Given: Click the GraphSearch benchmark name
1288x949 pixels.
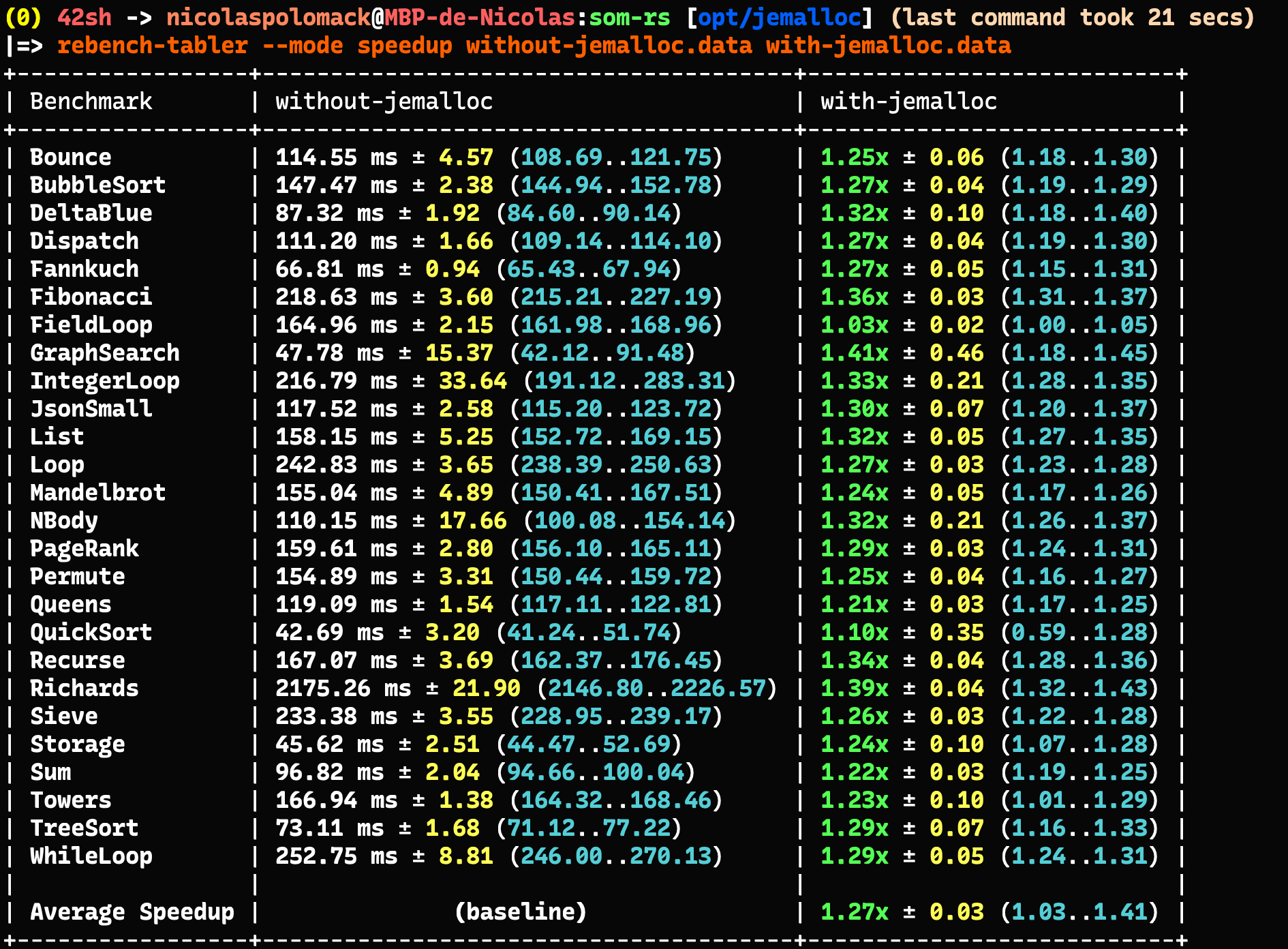Looking at the screenshot, I should click(x=104, y=352).
